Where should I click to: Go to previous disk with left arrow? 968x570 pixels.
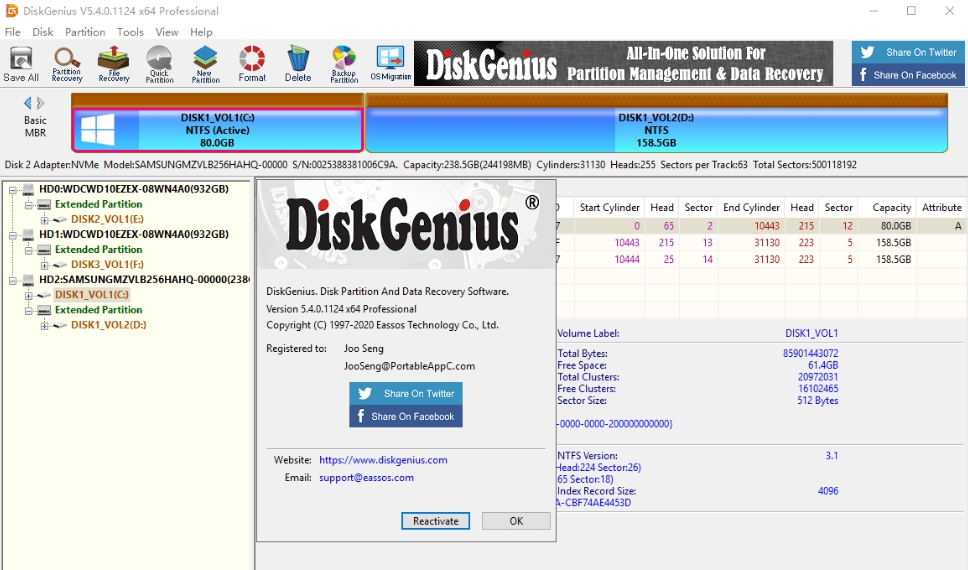27,103
